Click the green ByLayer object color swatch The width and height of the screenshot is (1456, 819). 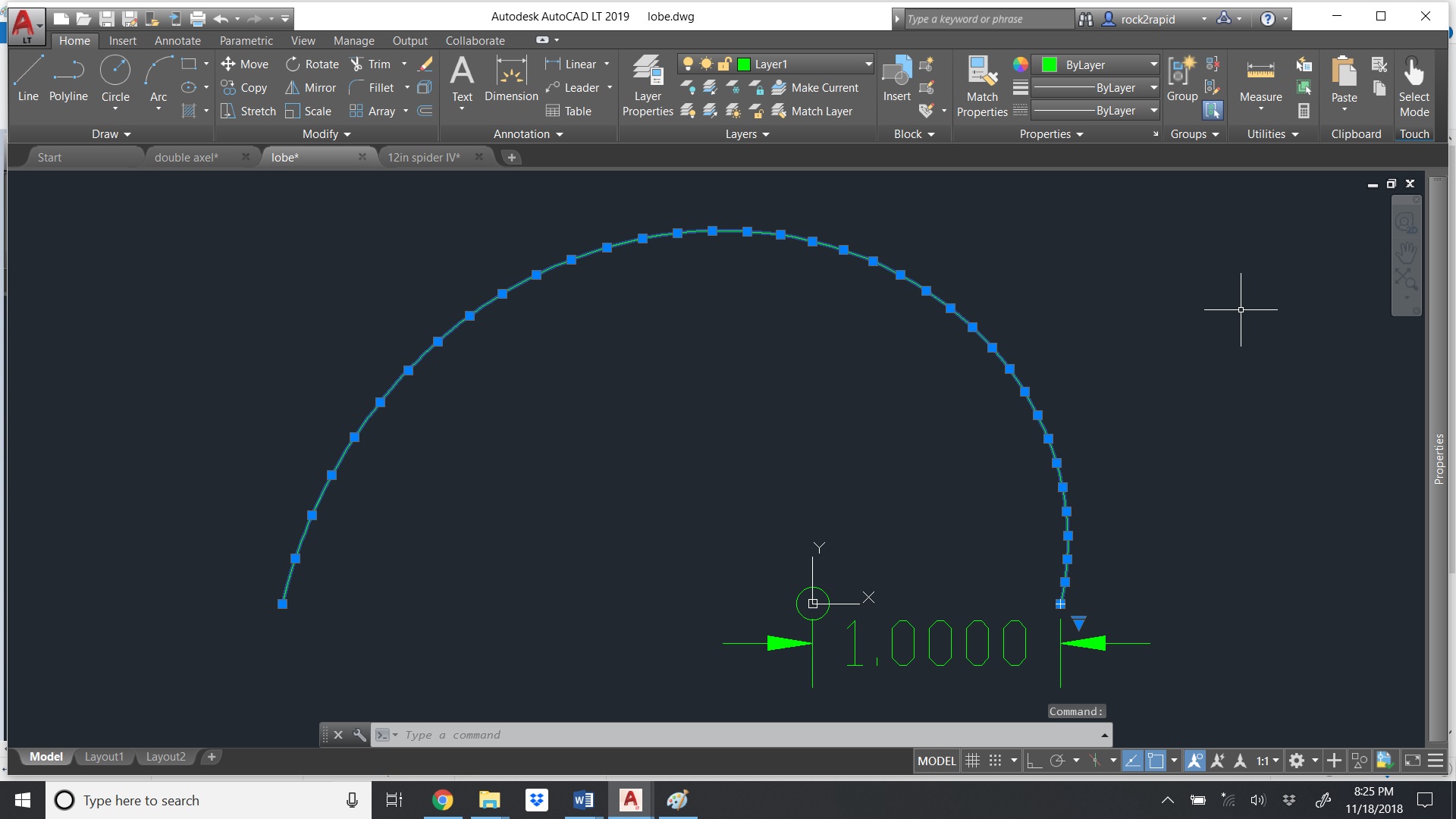(x=1049, y=64)
